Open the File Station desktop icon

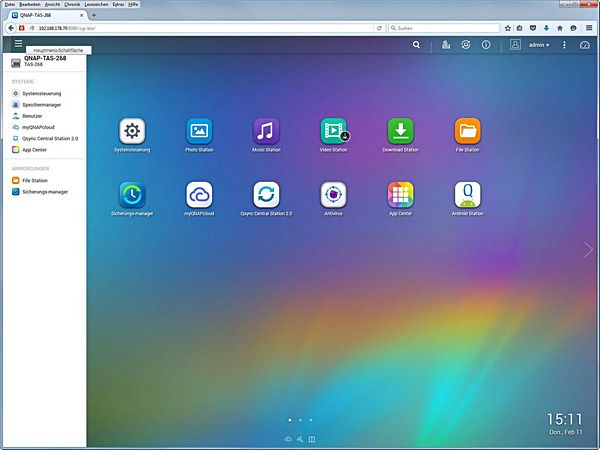point(468,131)
